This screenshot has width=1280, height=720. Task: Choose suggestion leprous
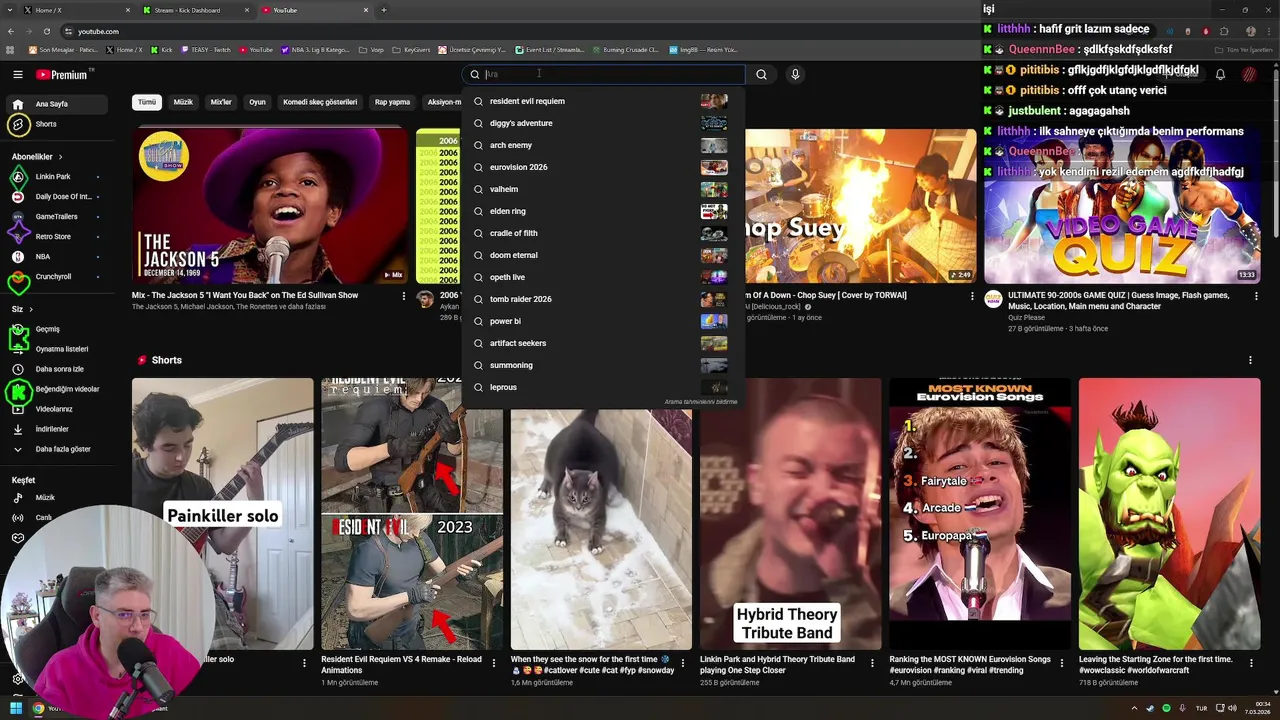click(601, 387)
